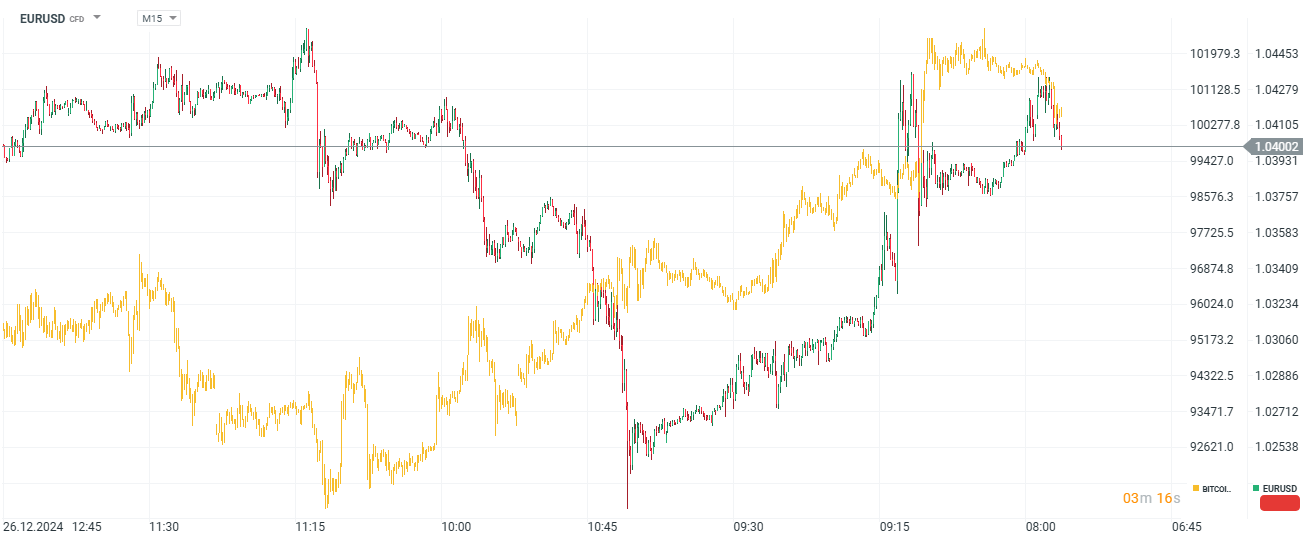Click the green EURUSD legend color square

pyautogui.click(x=1256, y=488)
